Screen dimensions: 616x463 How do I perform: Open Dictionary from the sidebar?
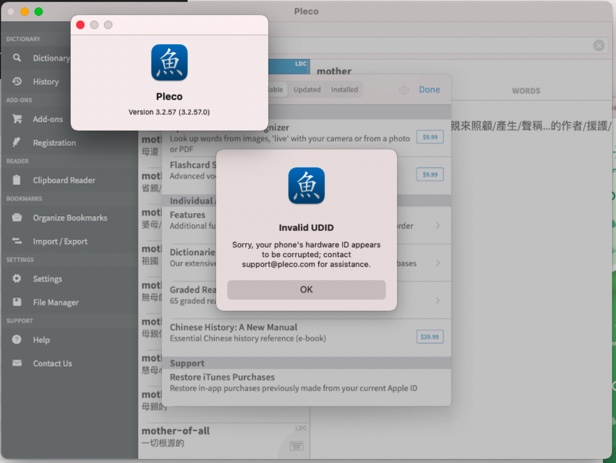(51, 58)
